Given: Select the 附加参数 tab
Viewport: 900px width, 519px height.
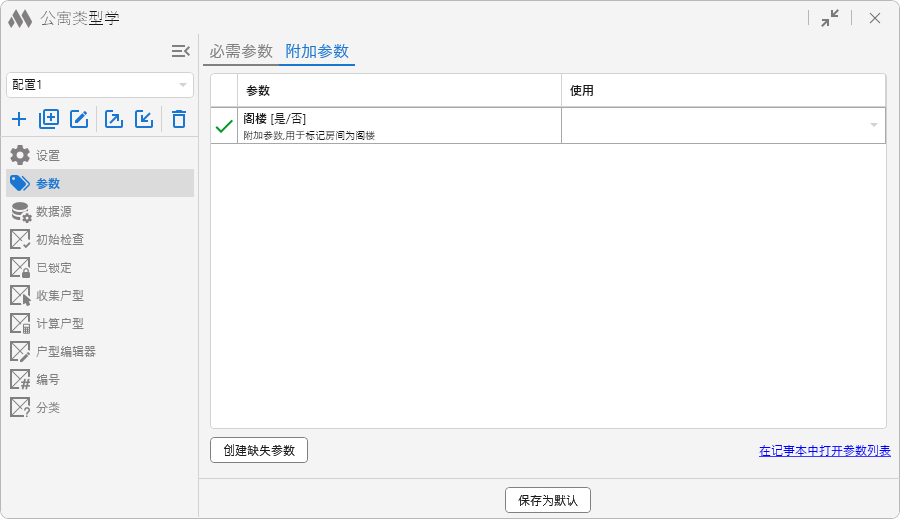Looking at the screenshot, I should (317, 52).
